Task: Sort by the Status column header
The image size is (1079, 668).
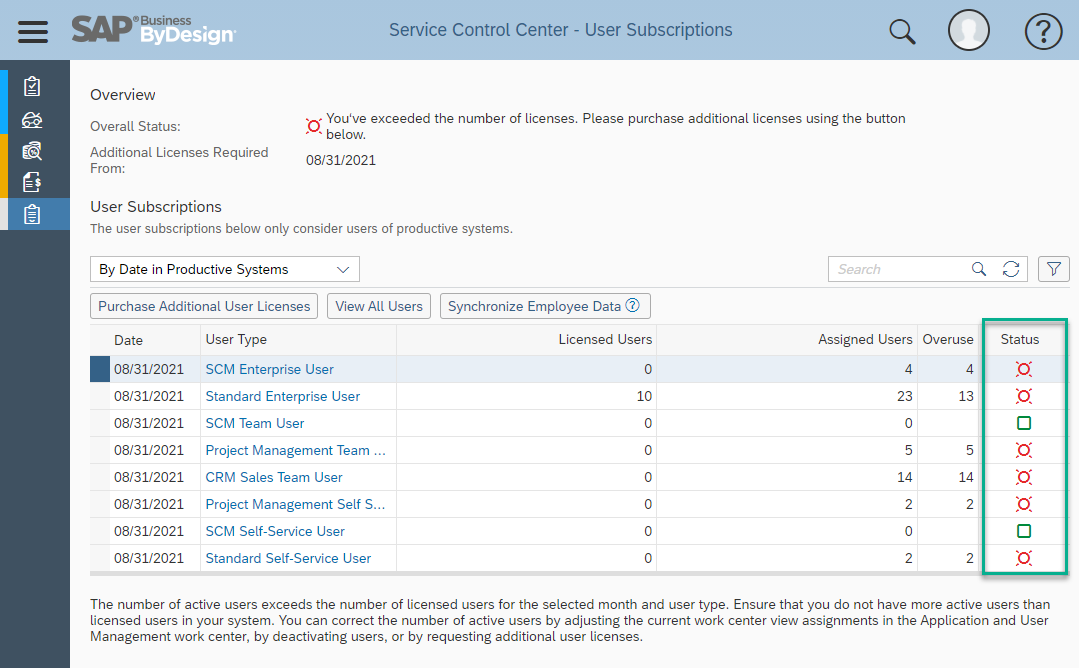Action: click(1019, 339)
